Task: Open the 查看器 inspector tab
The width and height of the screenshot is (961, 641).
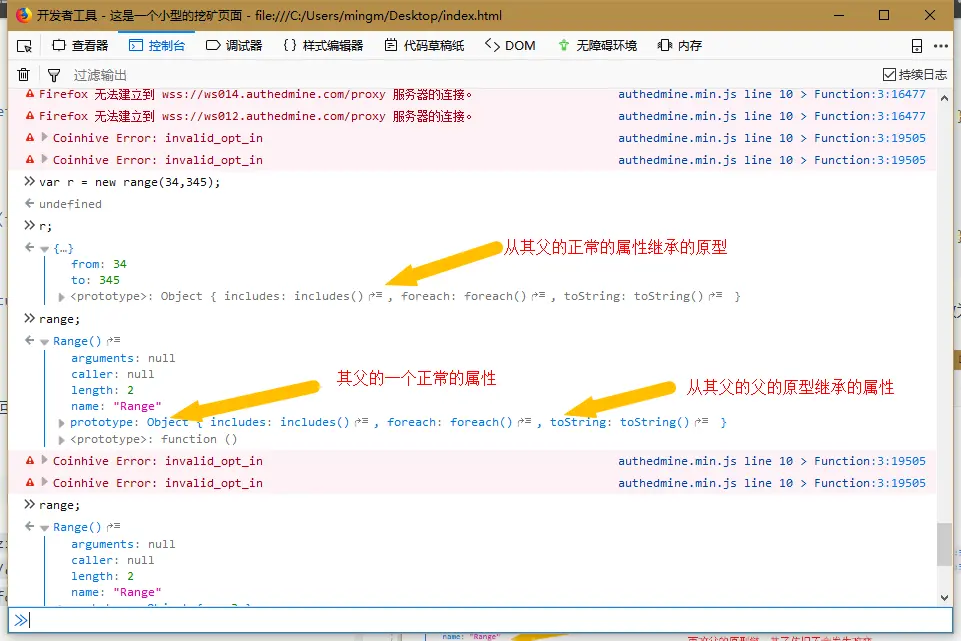Action: coord(80,46)
